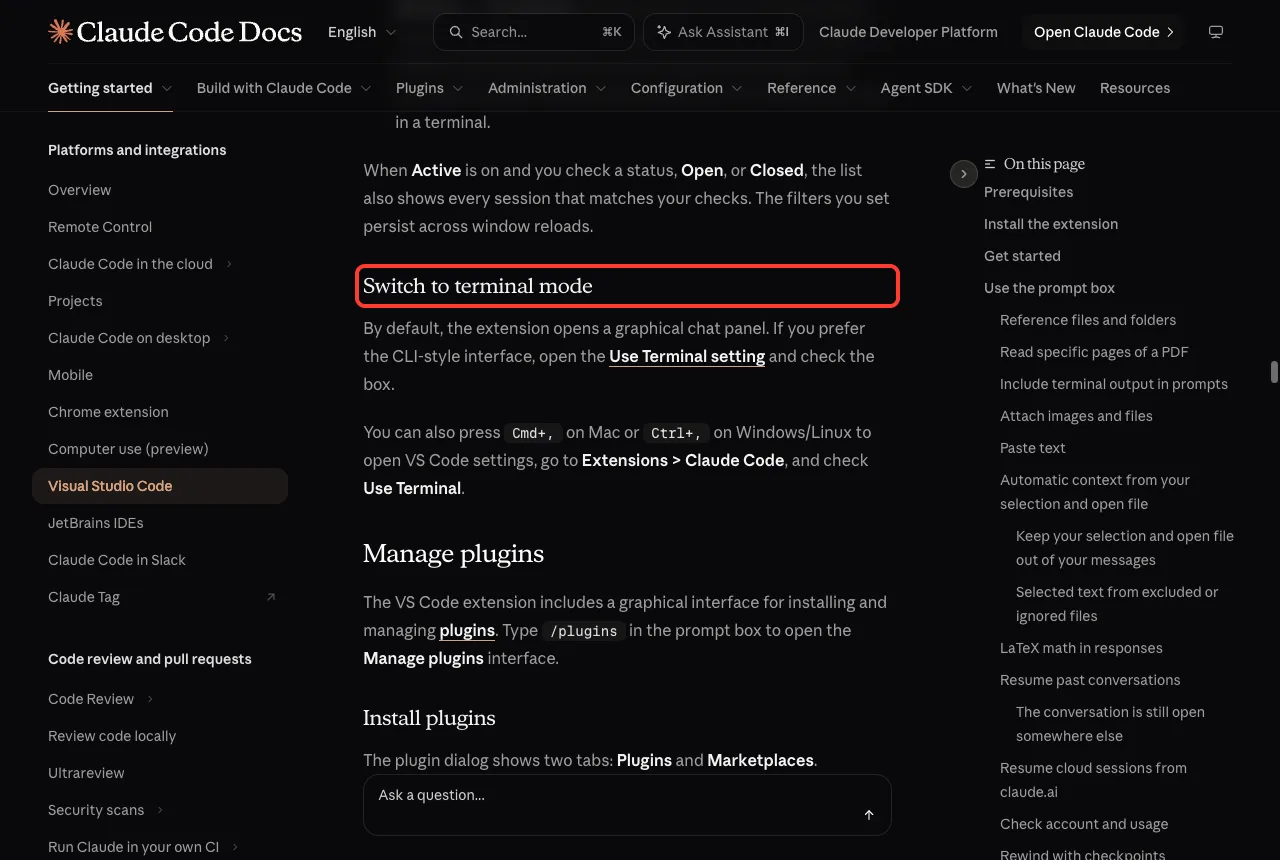Open the Reference dropdown menu
Image resolution: width=1280 pixels, height=860 pixels.
(x=812, y=88)
